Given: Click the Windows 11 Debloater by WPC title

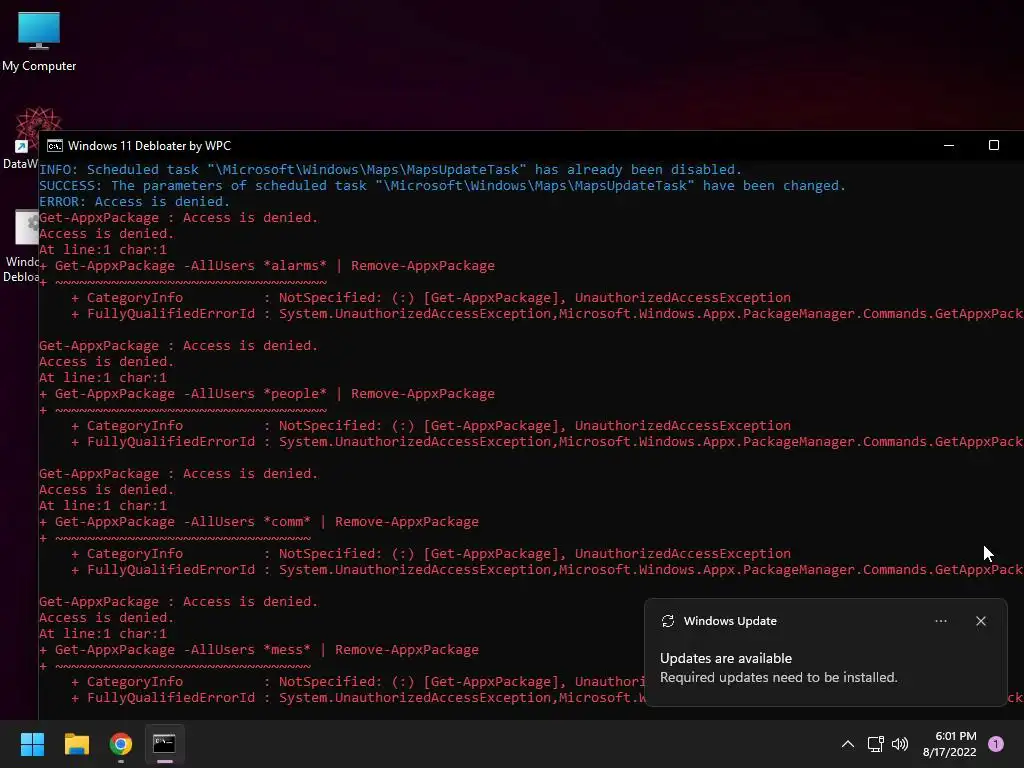Looking at the screenshot, I should pyautogui.click(x=150, y=146).
